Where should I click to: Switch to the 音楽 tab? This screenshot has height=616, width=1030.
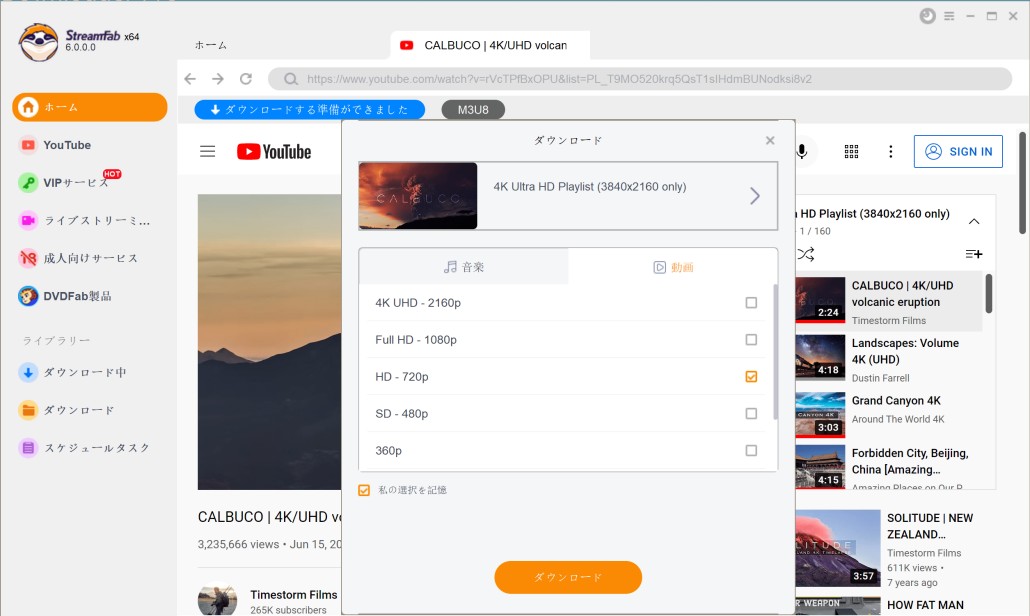464,267
